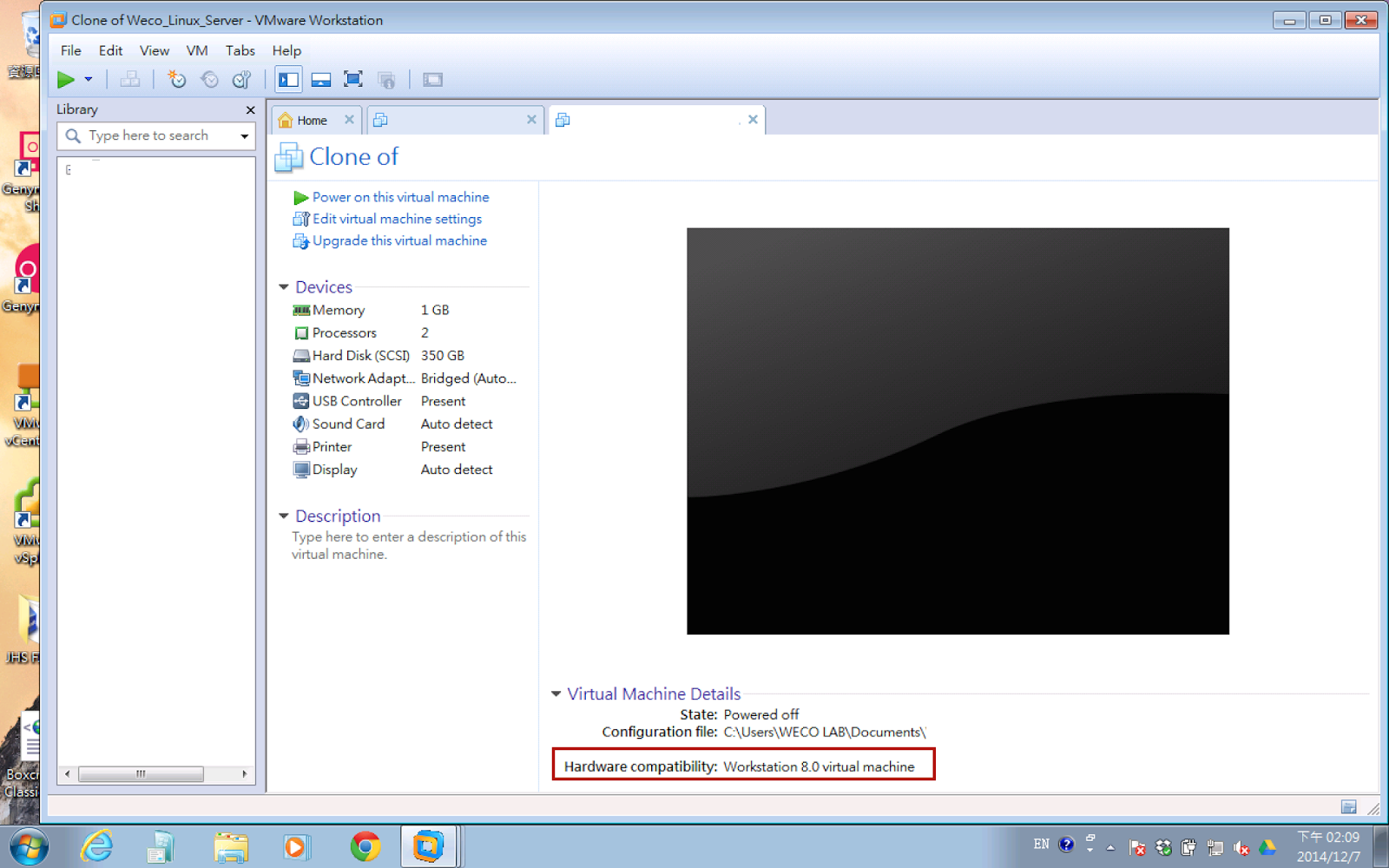1389x868 pixels.
Task: Click the configuration file path text
Action: (825, 732)
